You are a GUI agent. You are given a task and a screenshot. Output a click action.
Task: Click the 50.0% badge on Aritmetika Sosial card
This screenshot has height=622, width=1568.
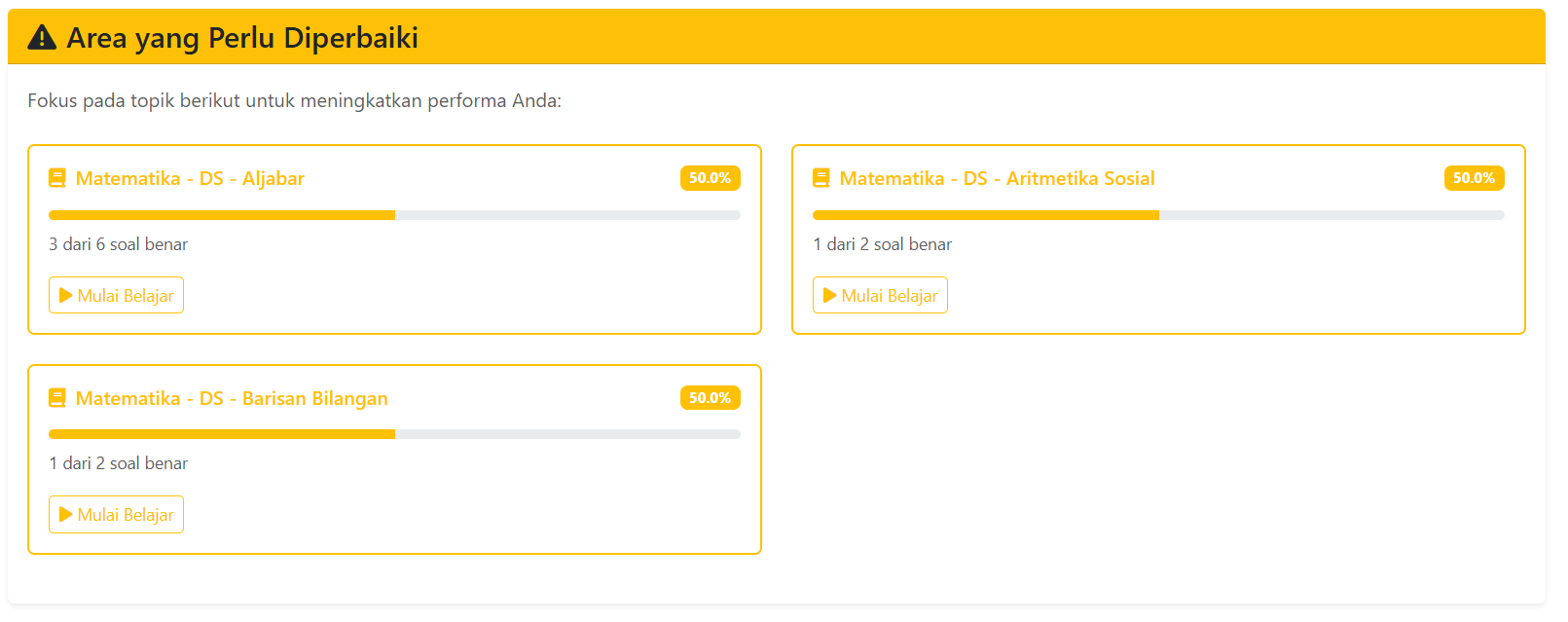point(1475,178)
